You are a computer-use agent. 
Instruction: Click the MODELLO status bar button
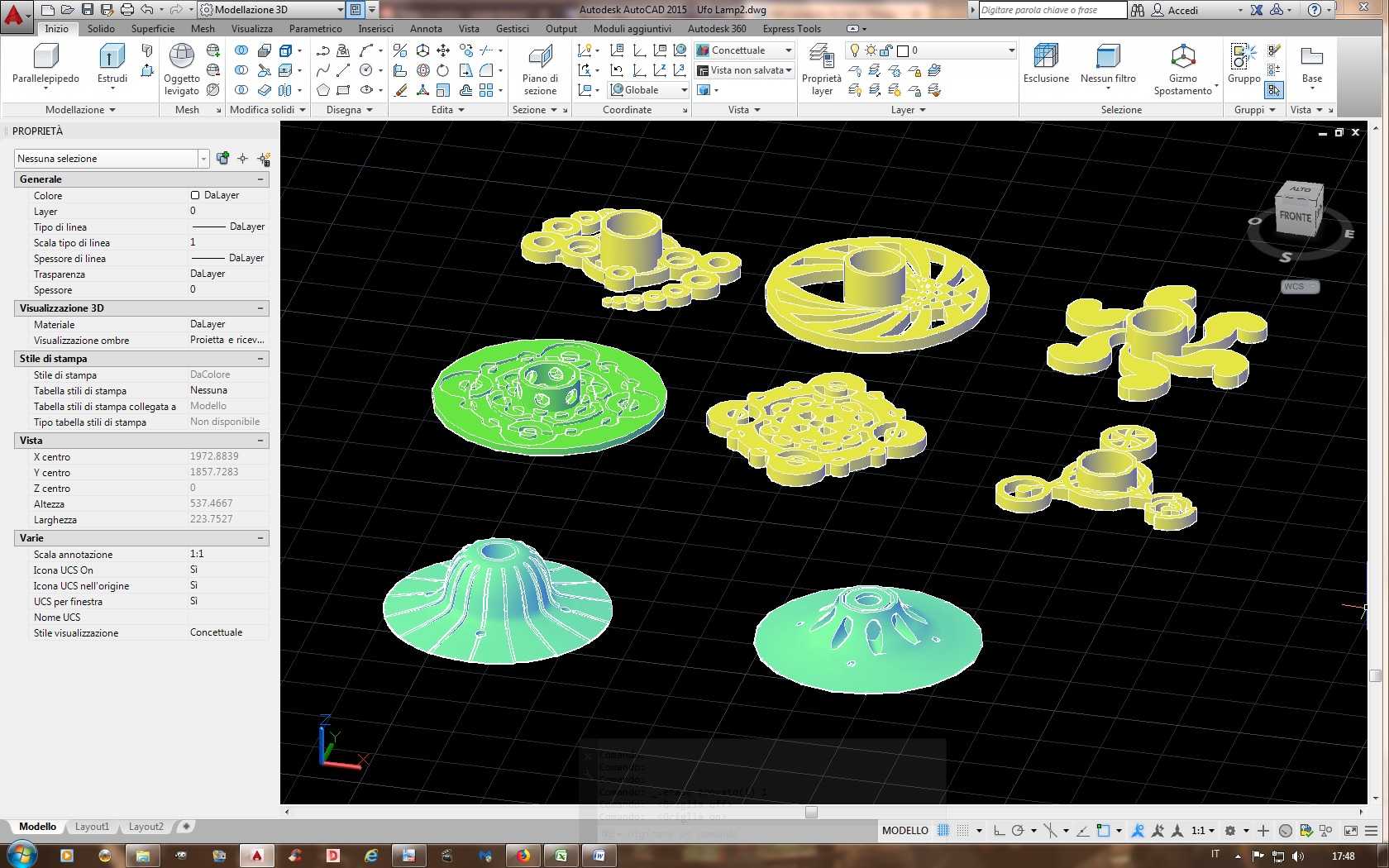905,831
